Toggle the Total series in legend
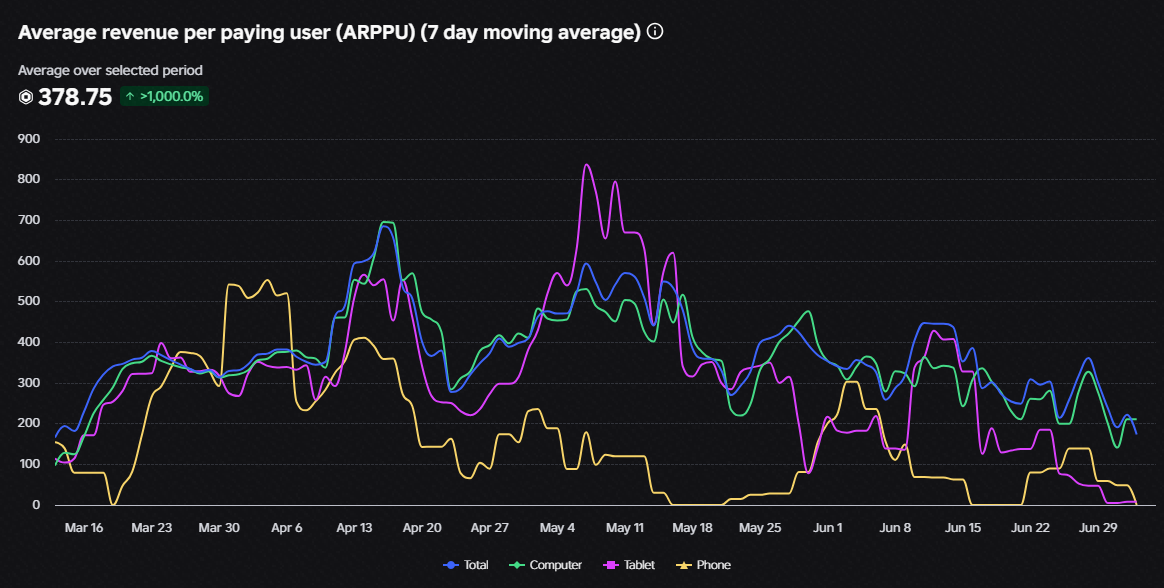This screenshot has height=588, width=1164. (466, 565)
